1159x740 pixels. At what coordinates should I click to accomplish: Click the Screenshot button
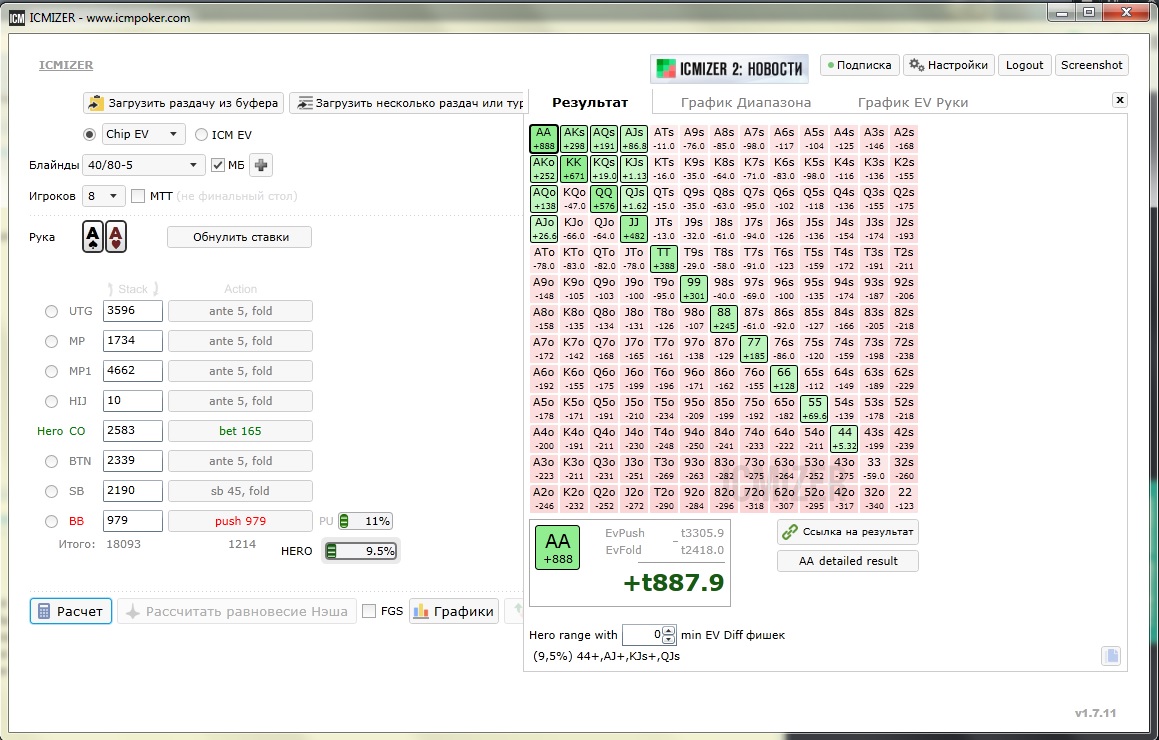coord(1091,65)
